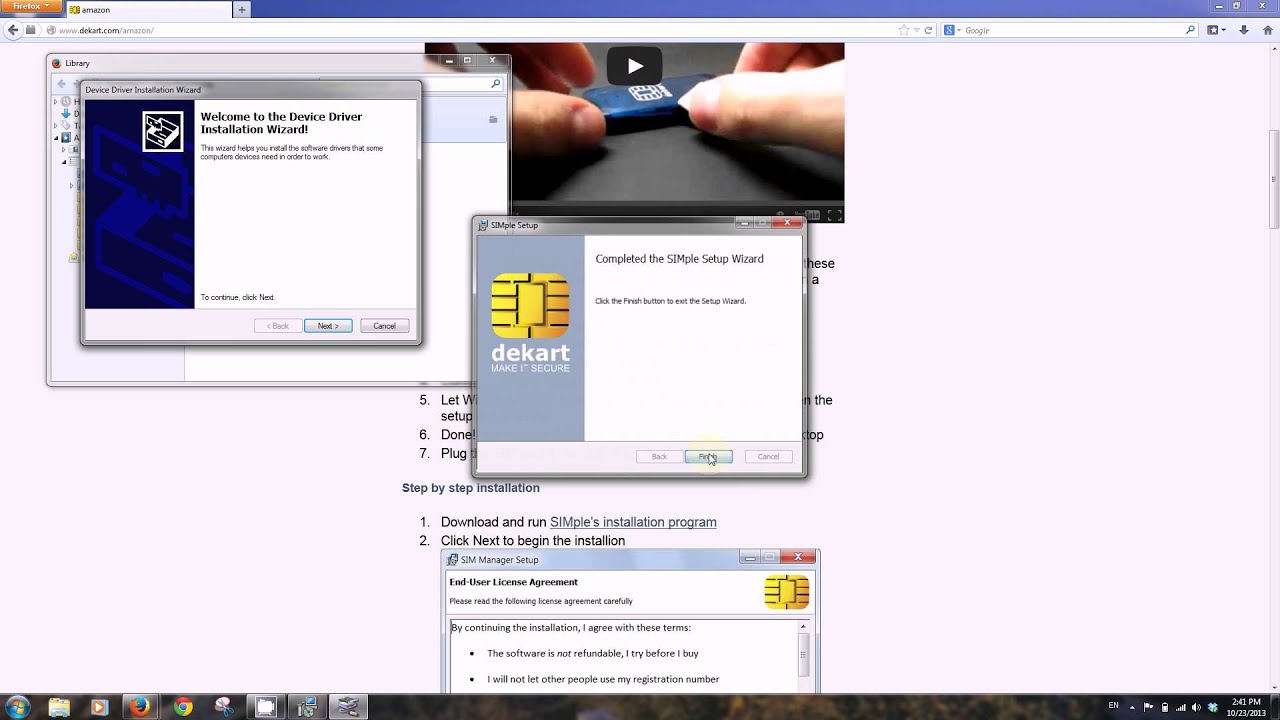This screenshot has height=720, width=1280.
Task: Open the URL history dropdown arrow
Action: (917, 30)
